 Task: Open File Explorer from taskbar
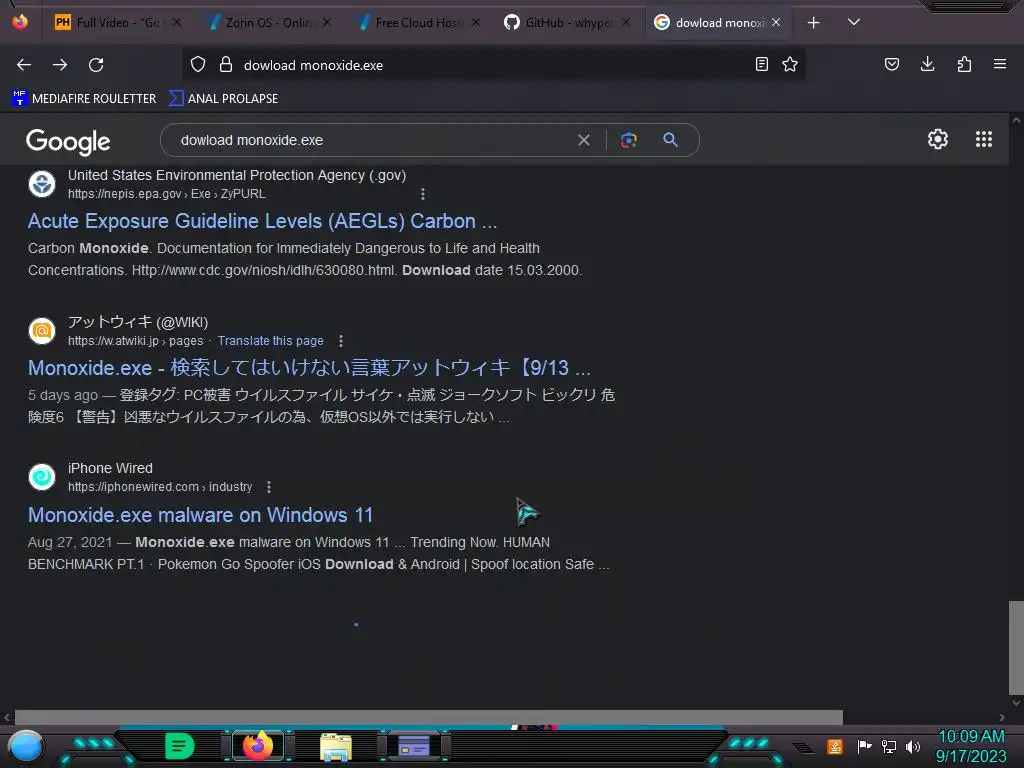[336, 746]
